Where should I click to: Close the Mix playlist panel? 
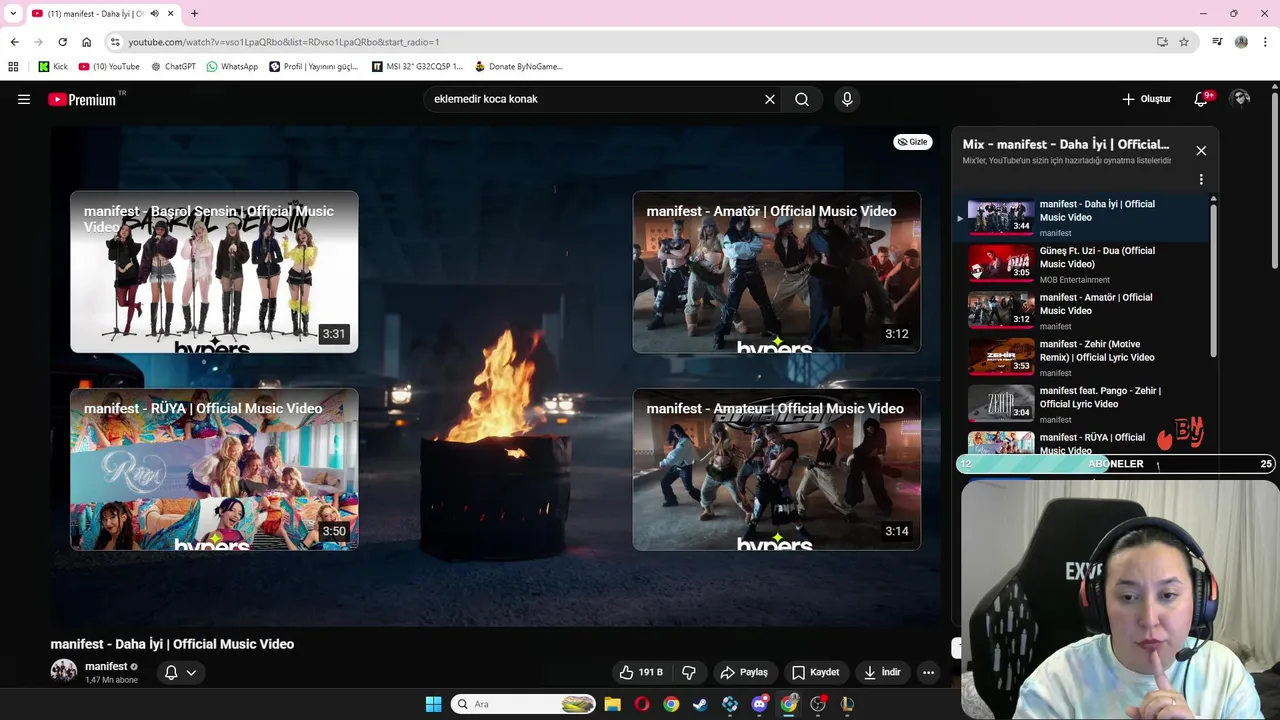click(x=1201, y=150)
